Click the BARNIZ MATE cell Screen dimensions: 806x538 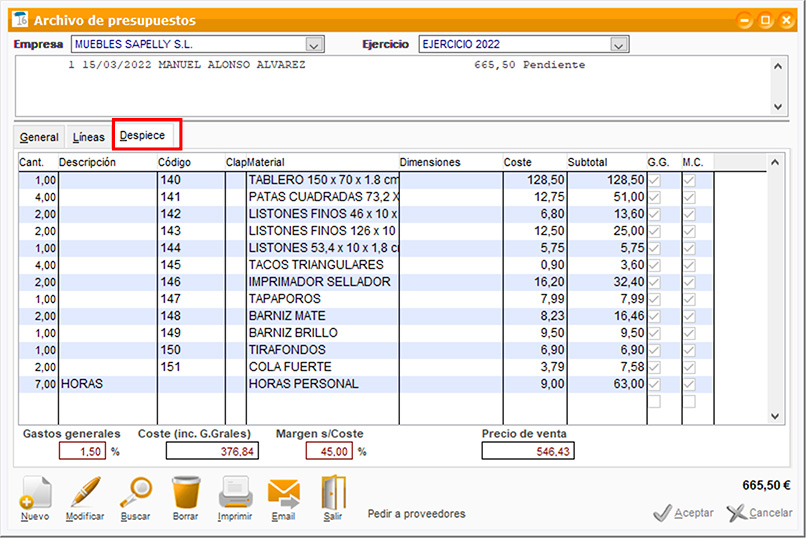[323, 316]
